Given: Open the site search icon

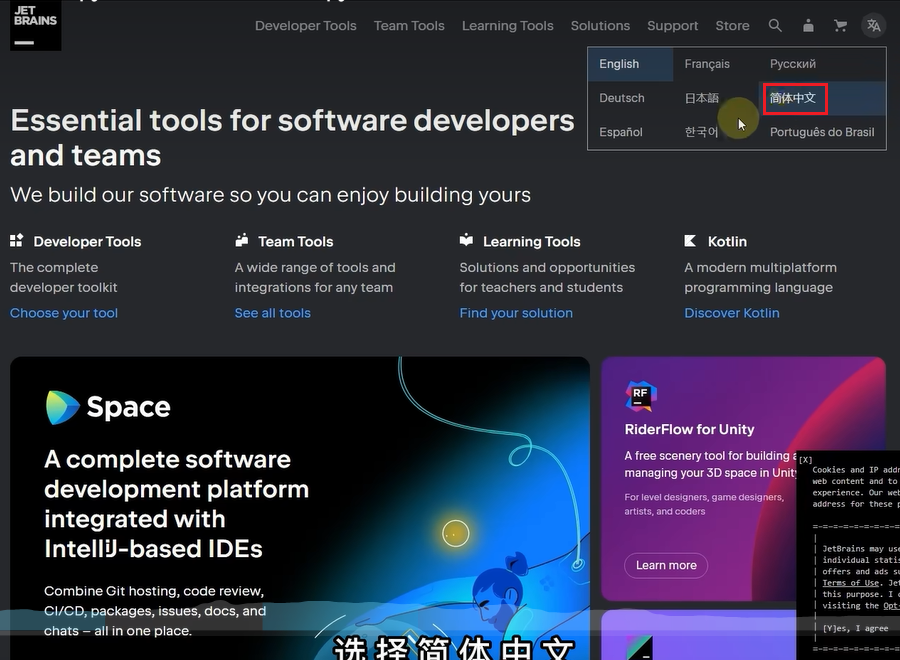Looking at the screenshot, I should pos(775,26).
